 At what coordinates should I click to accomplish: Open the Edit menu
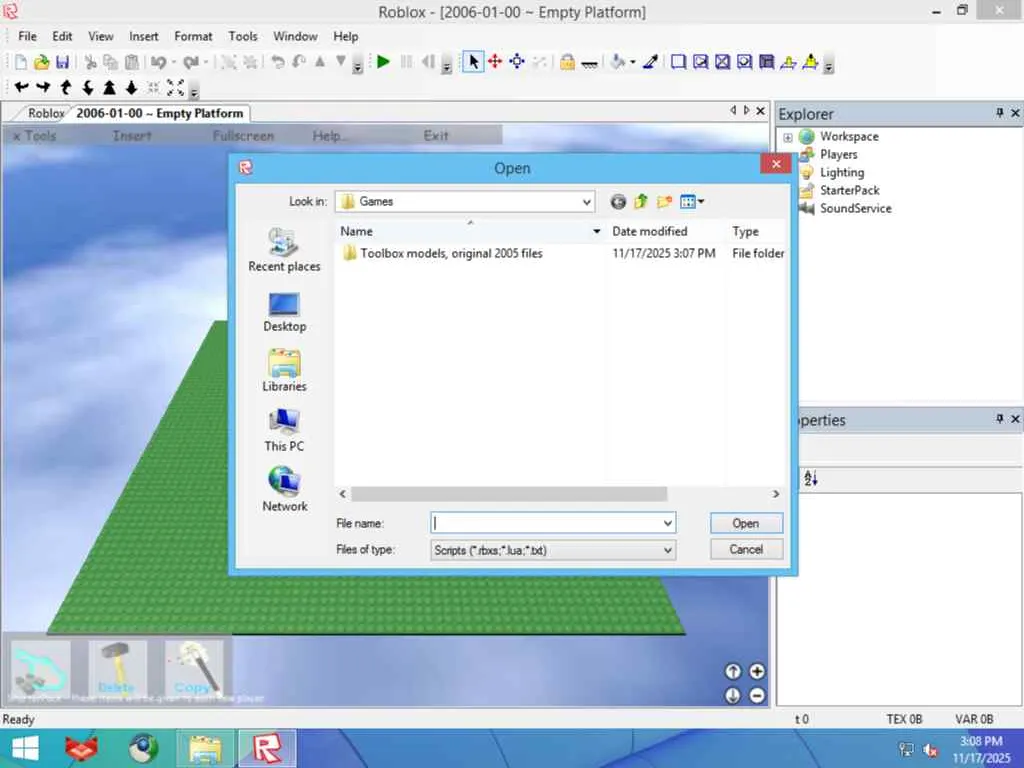tap(62, 37)
